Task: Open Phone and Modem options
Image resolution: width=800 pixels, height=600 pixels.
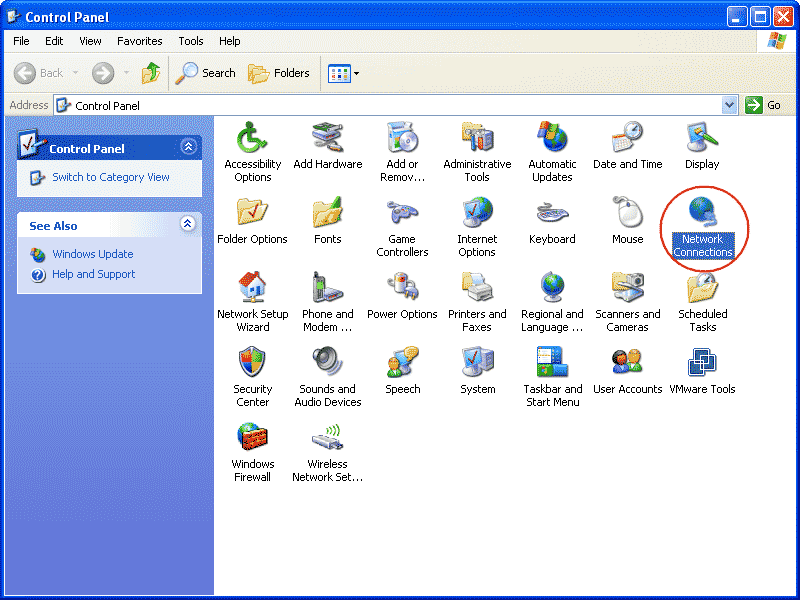Action: [x=328, y=302]
